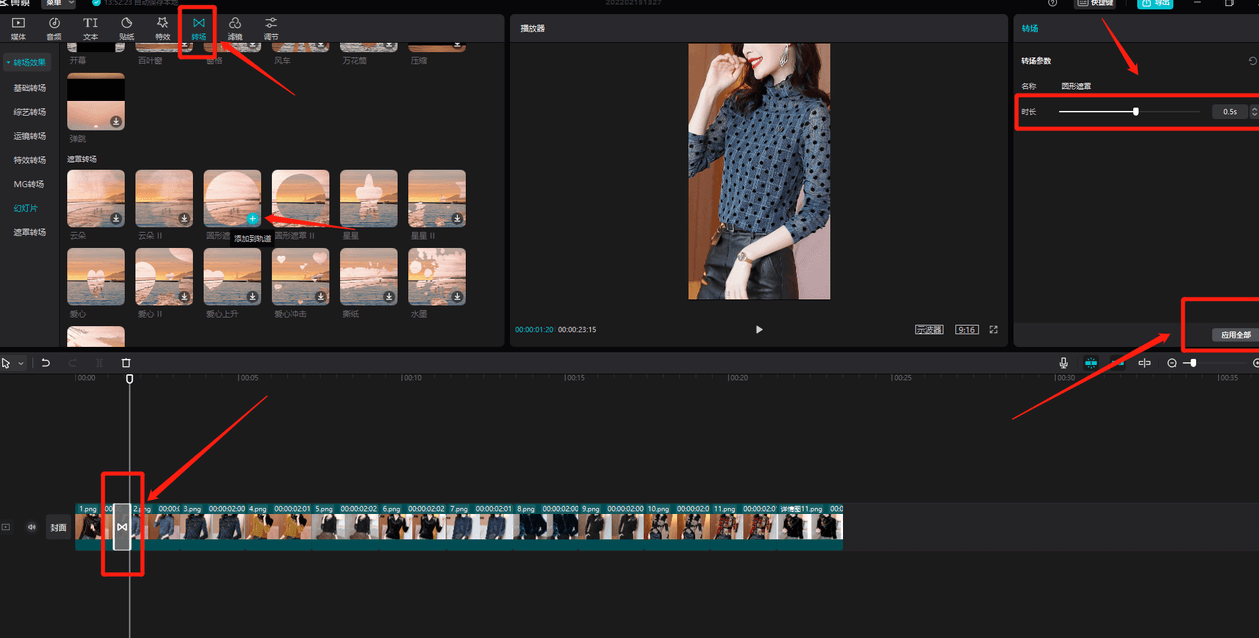1259x638 pixels.
Task: Click the playhead marker on ruler
Action: click(129, 379)
